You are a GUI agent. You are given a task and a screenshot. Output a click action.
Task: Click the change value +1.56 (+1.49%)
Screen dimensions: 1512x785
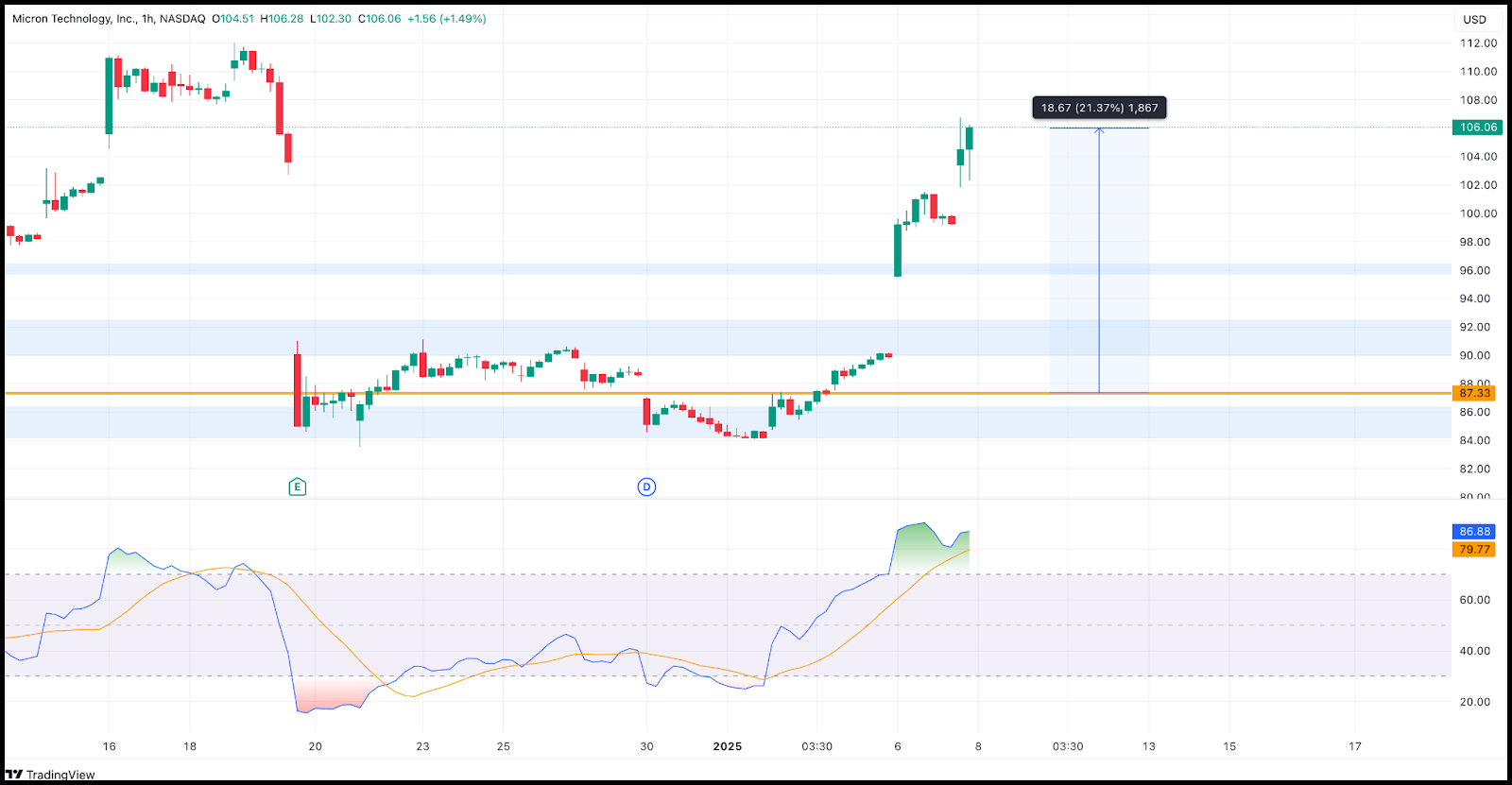[x=447, y=19]
